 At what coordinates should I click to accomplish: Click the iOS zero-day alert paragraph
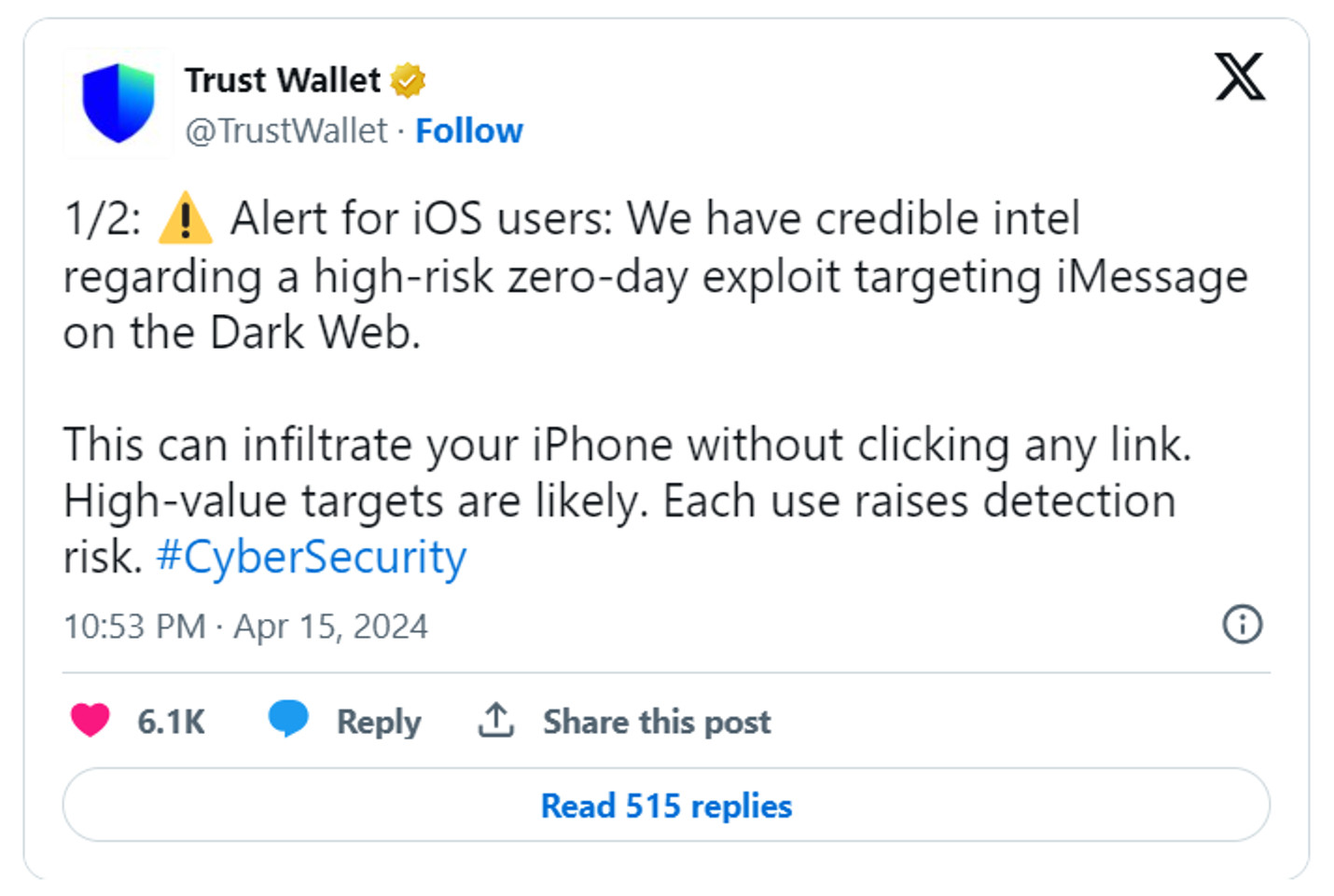click(x=653, y=276)
